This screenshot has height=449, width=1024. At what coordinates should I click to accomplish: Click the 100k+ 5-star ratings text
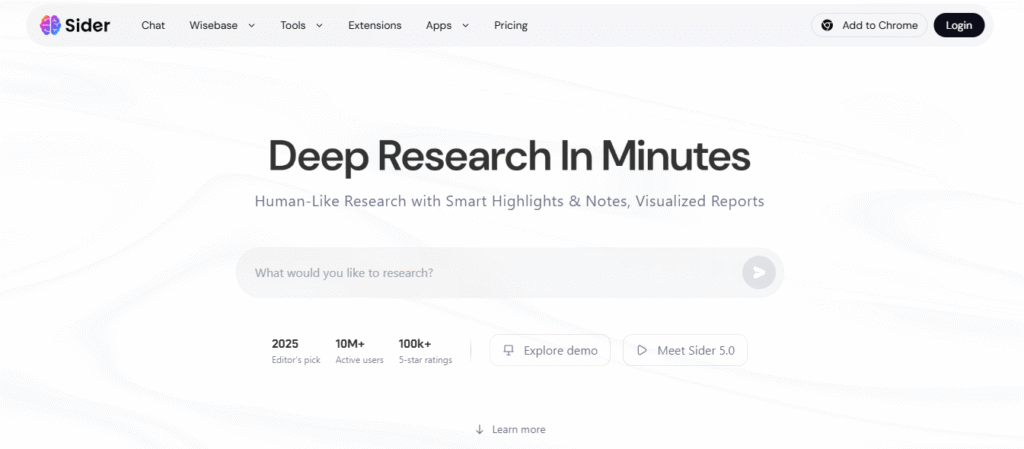(425, 351)
